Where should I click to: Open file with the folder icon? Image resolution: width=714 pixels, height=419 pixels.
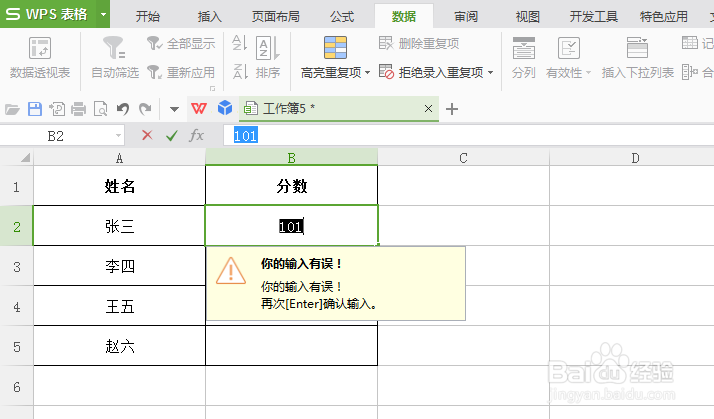tap(12, 109)
